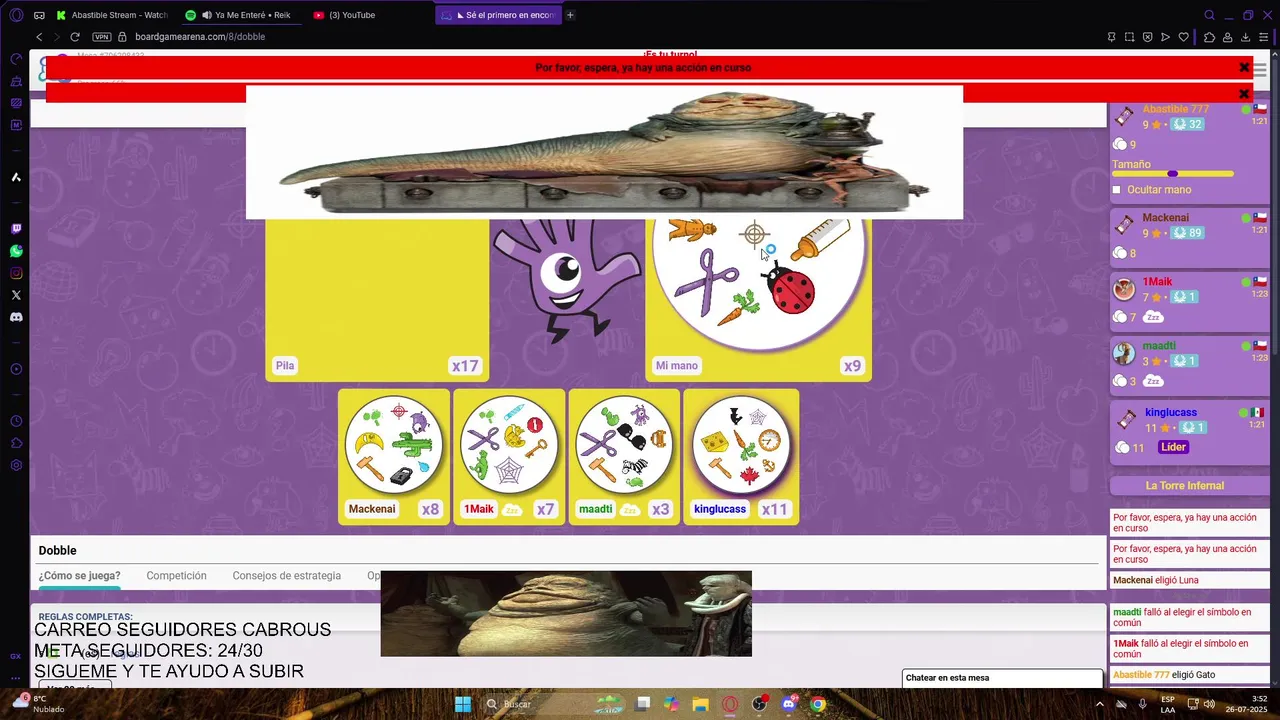Open browser tab search magnifier

pyautogui.click(x=1209, y=15)
